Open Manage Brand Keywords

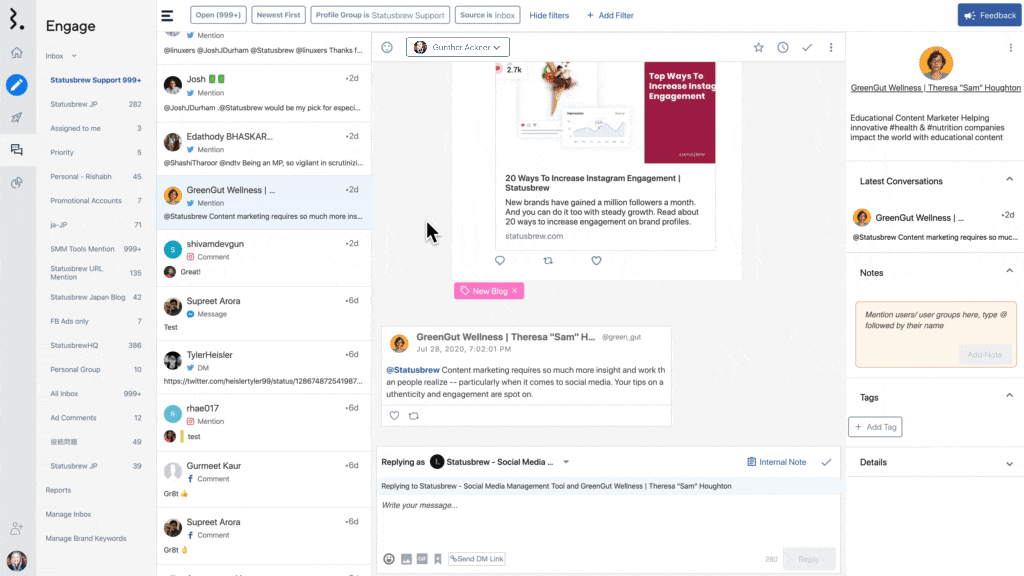(86, 538)
